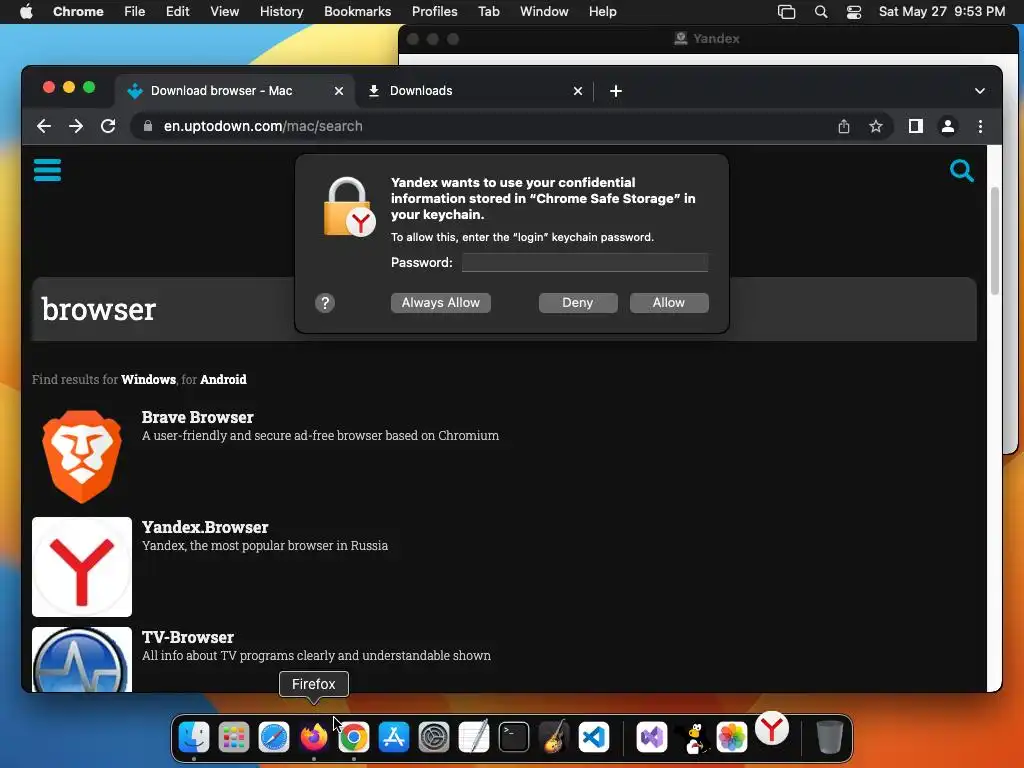This screenshot has width=1024, height=768.
Task: Launch Firefox from the Dock
Action: [313, 737]
